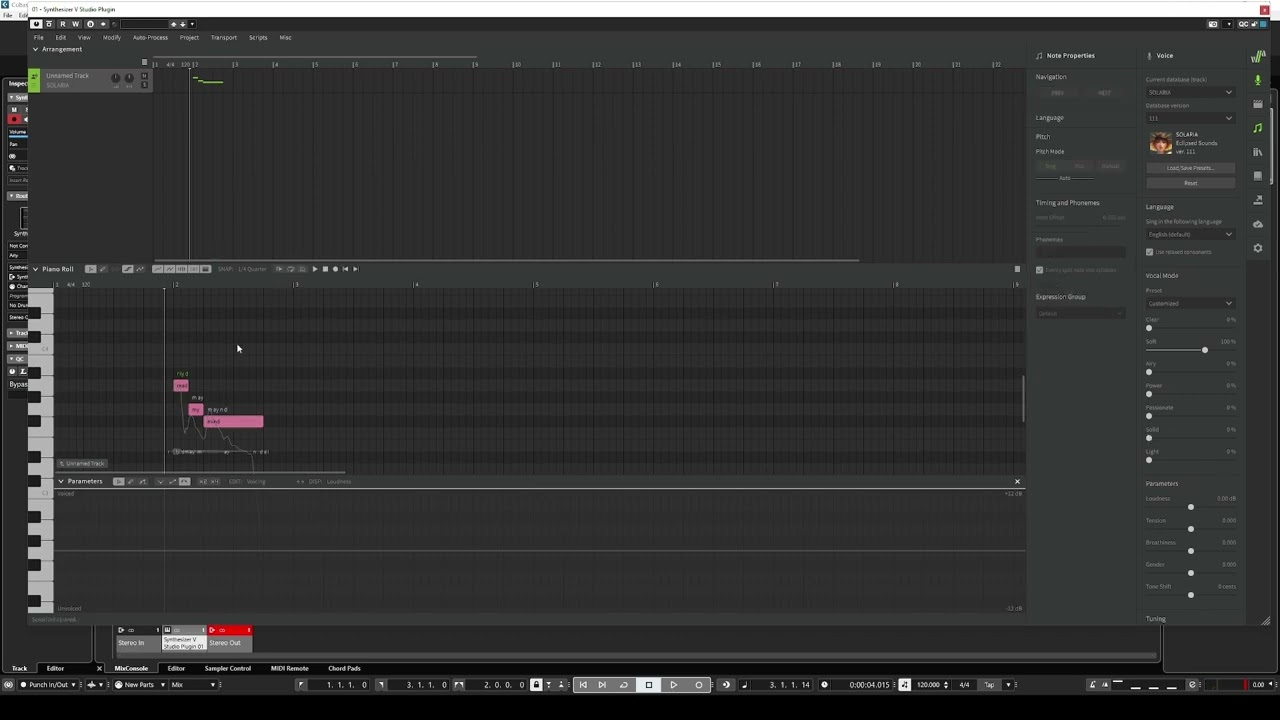This screenshot has width=1280, height=720.
Task: Toggle plugin Read automation R button
Action: (x=63, y=24)
